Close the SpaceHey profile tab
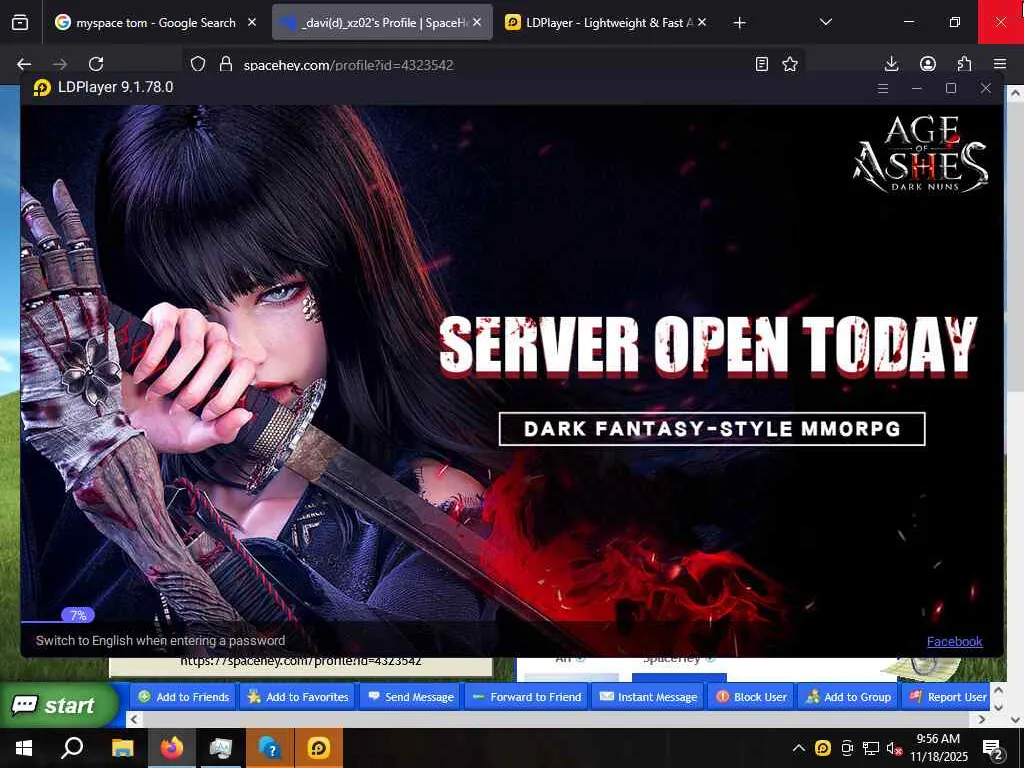 477,22
